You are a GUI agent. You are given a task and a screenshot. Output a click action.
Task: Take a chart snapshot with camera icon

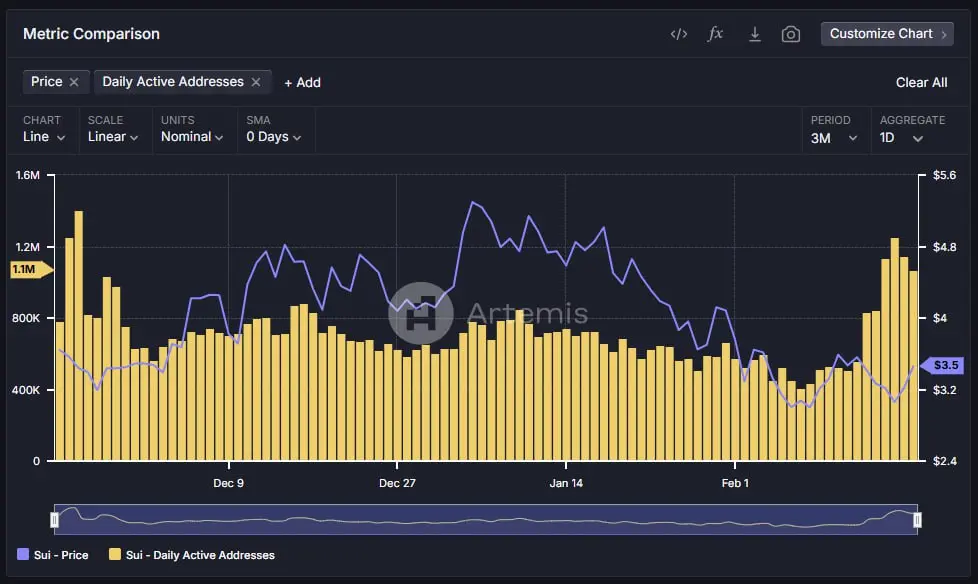coord(791,34)
